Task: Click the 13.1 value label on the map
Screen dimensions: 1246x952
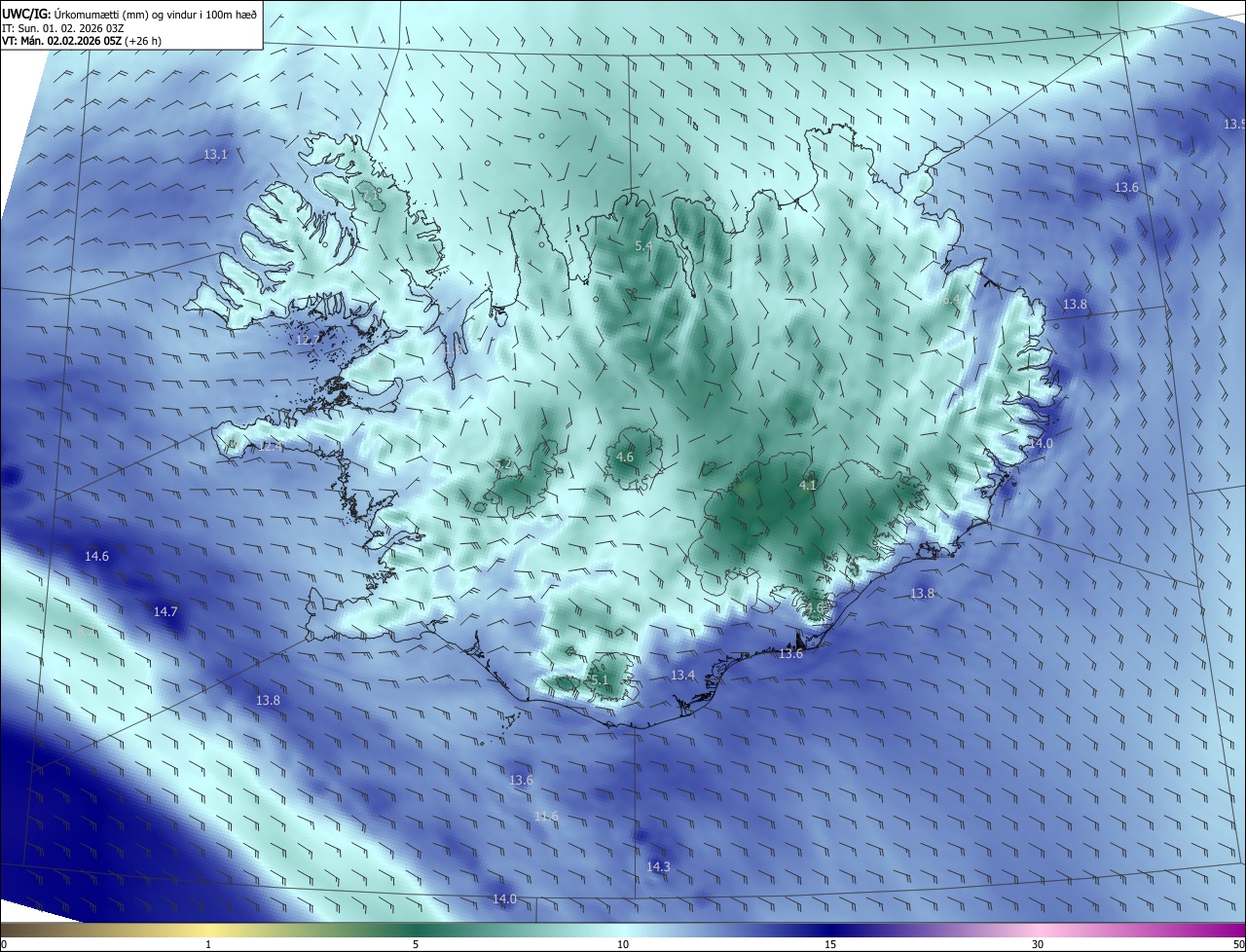Action: click(x=215, y=155)
